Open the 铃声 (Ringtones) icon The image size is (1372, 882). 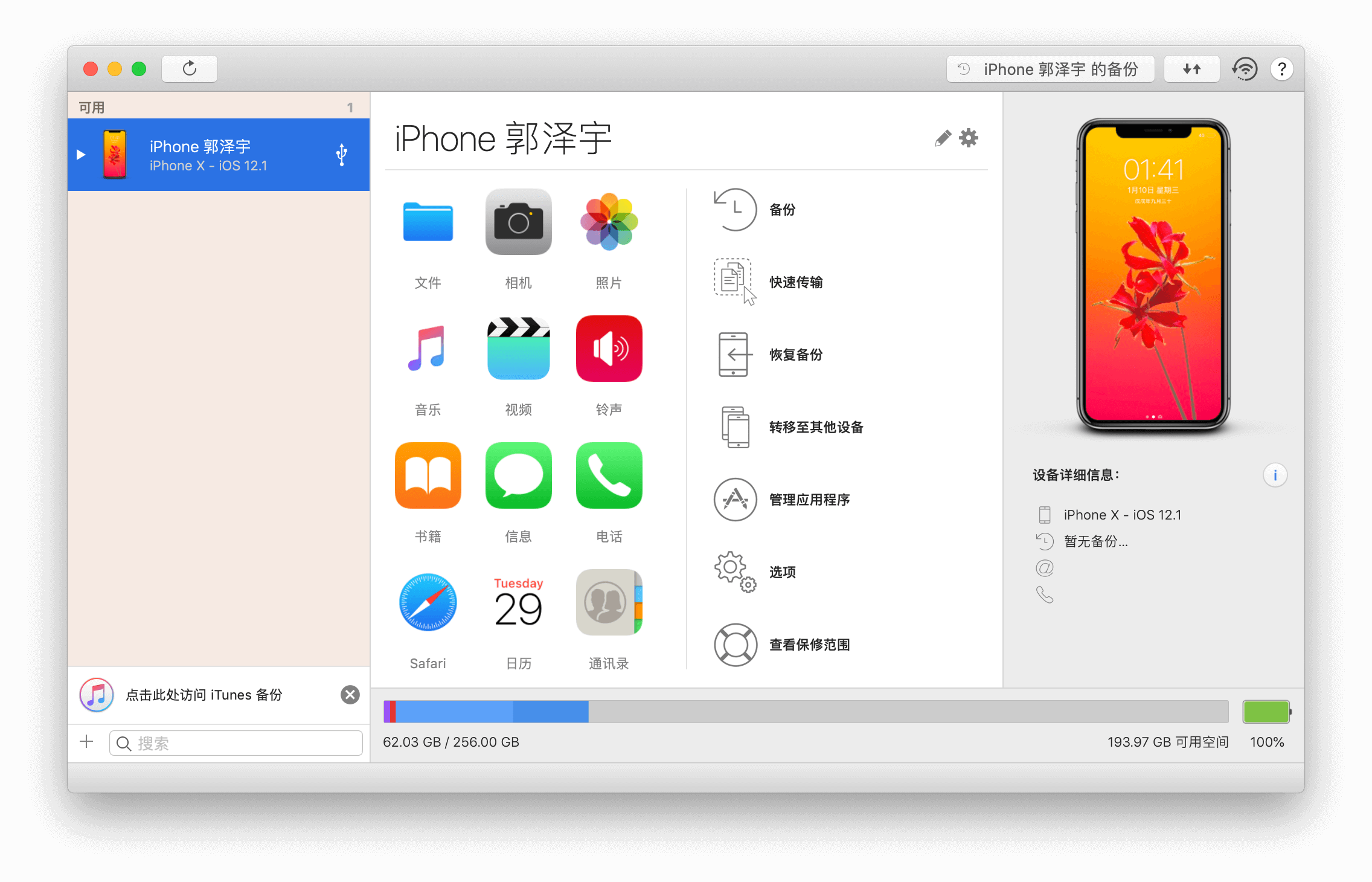click(609, 349)
